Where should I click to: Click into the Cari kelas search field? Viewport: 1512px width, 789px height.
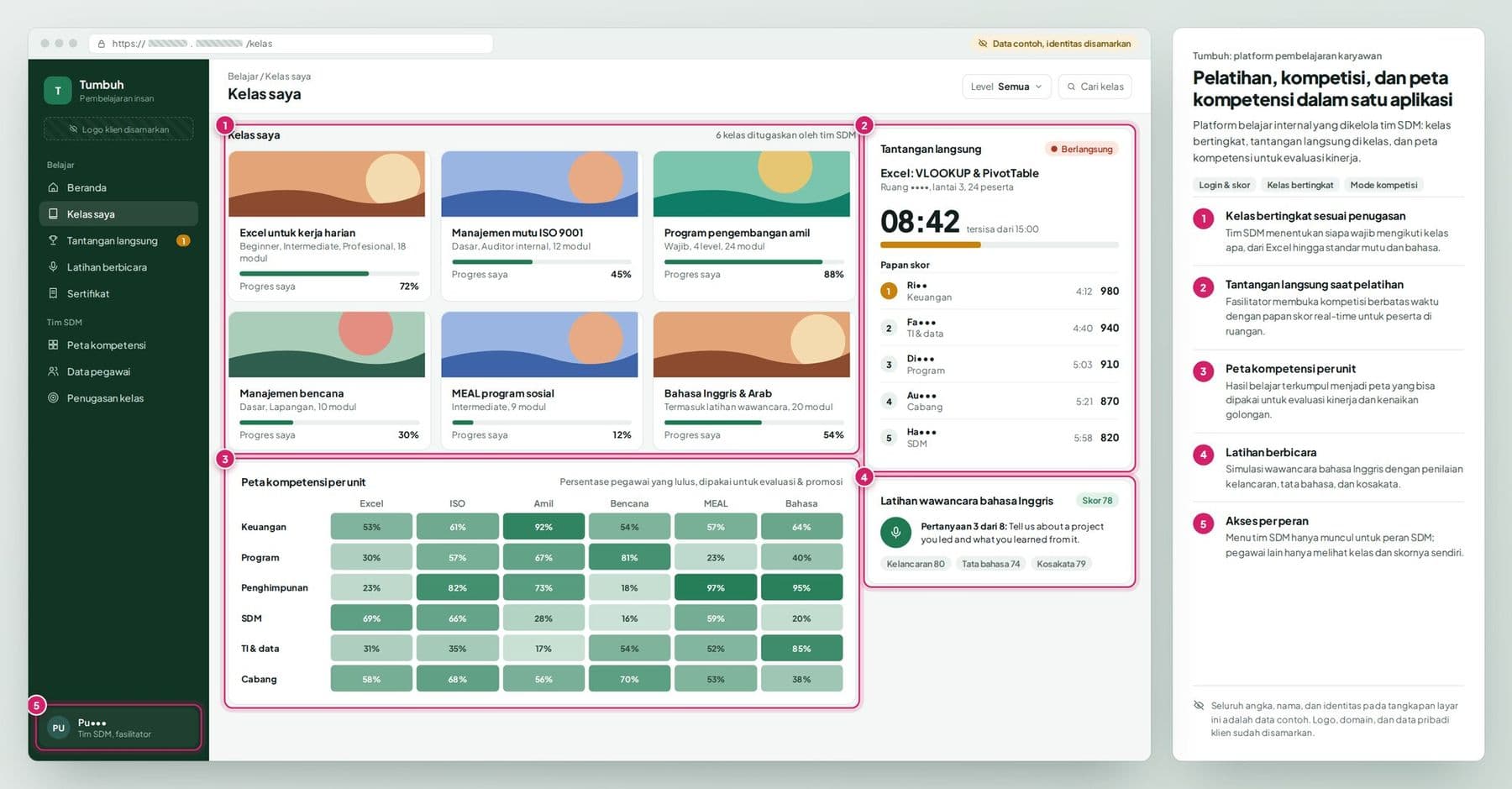1095,87
